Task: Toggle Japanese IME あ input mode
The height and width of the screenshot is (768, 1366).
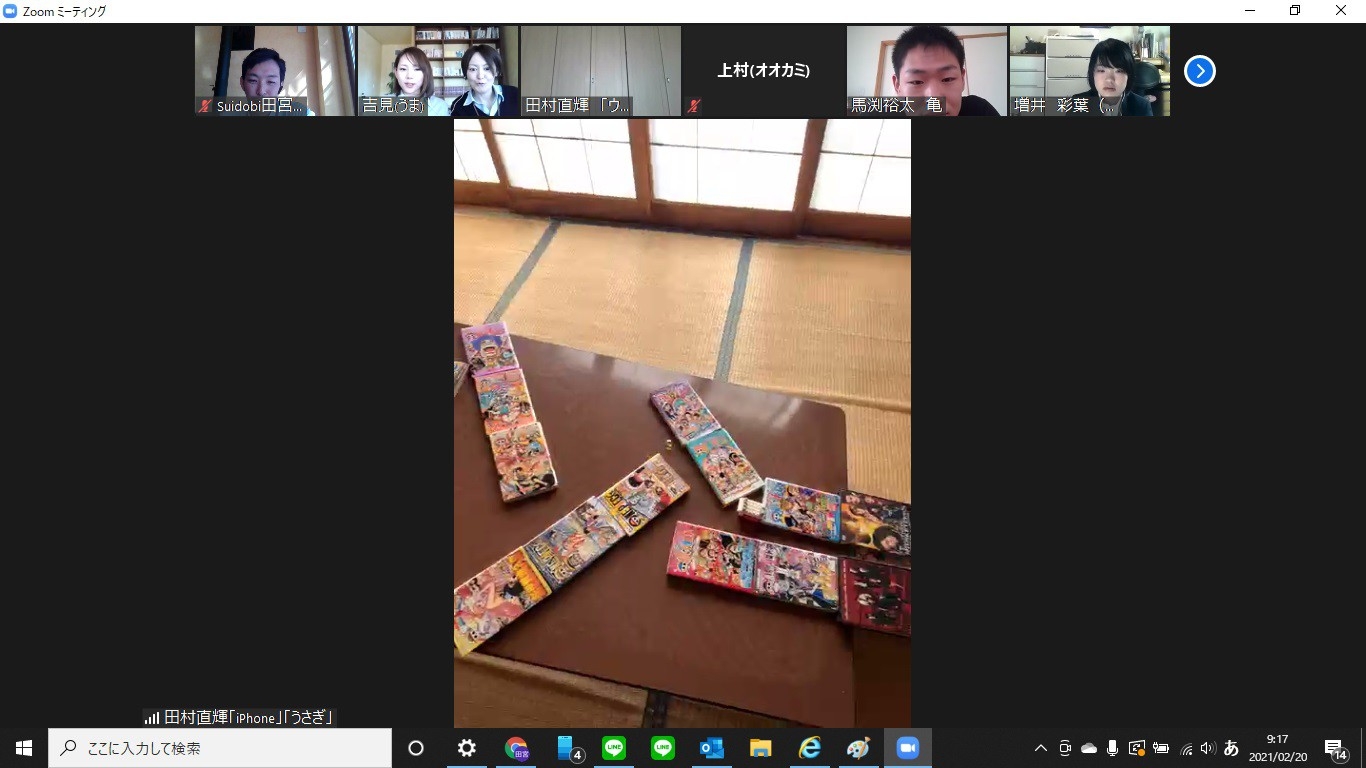Action: coord(1231,748)
